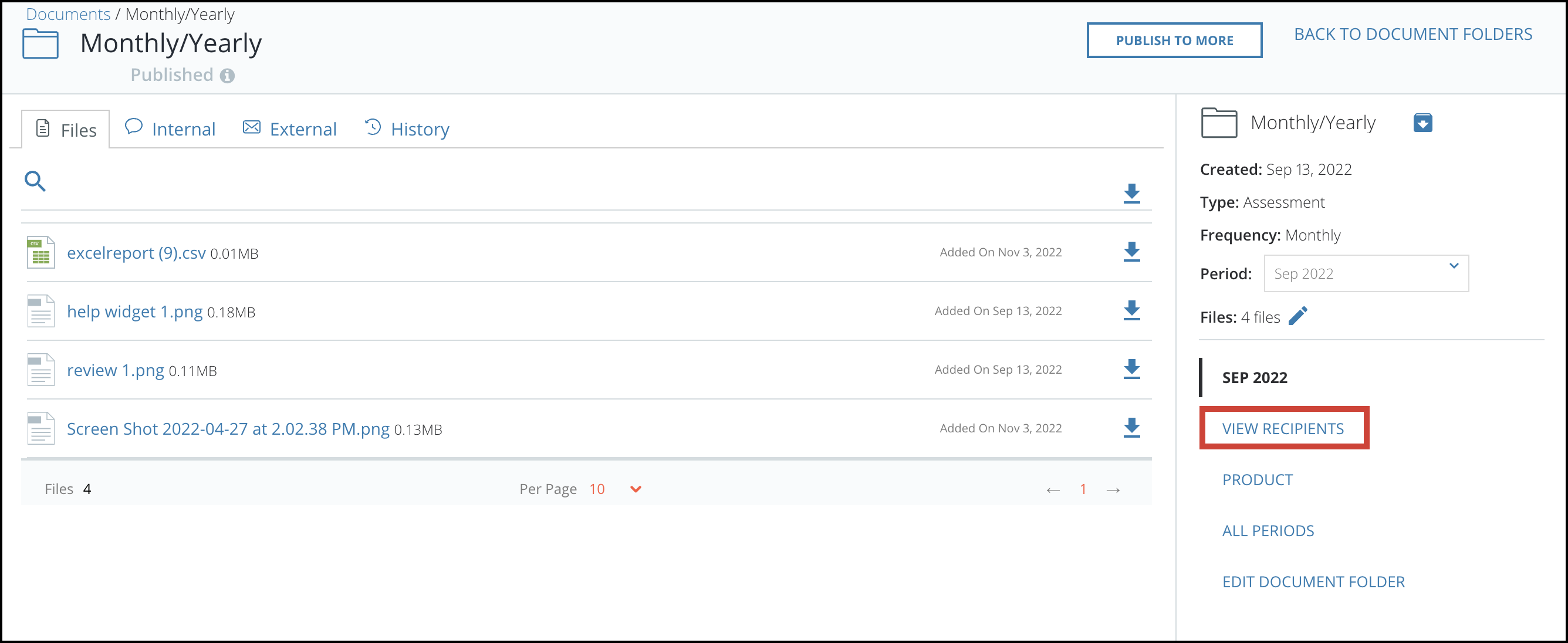Download excelreport (9).csv file
Viewport: 1568px width, 643px height.
coord(1131,252)
